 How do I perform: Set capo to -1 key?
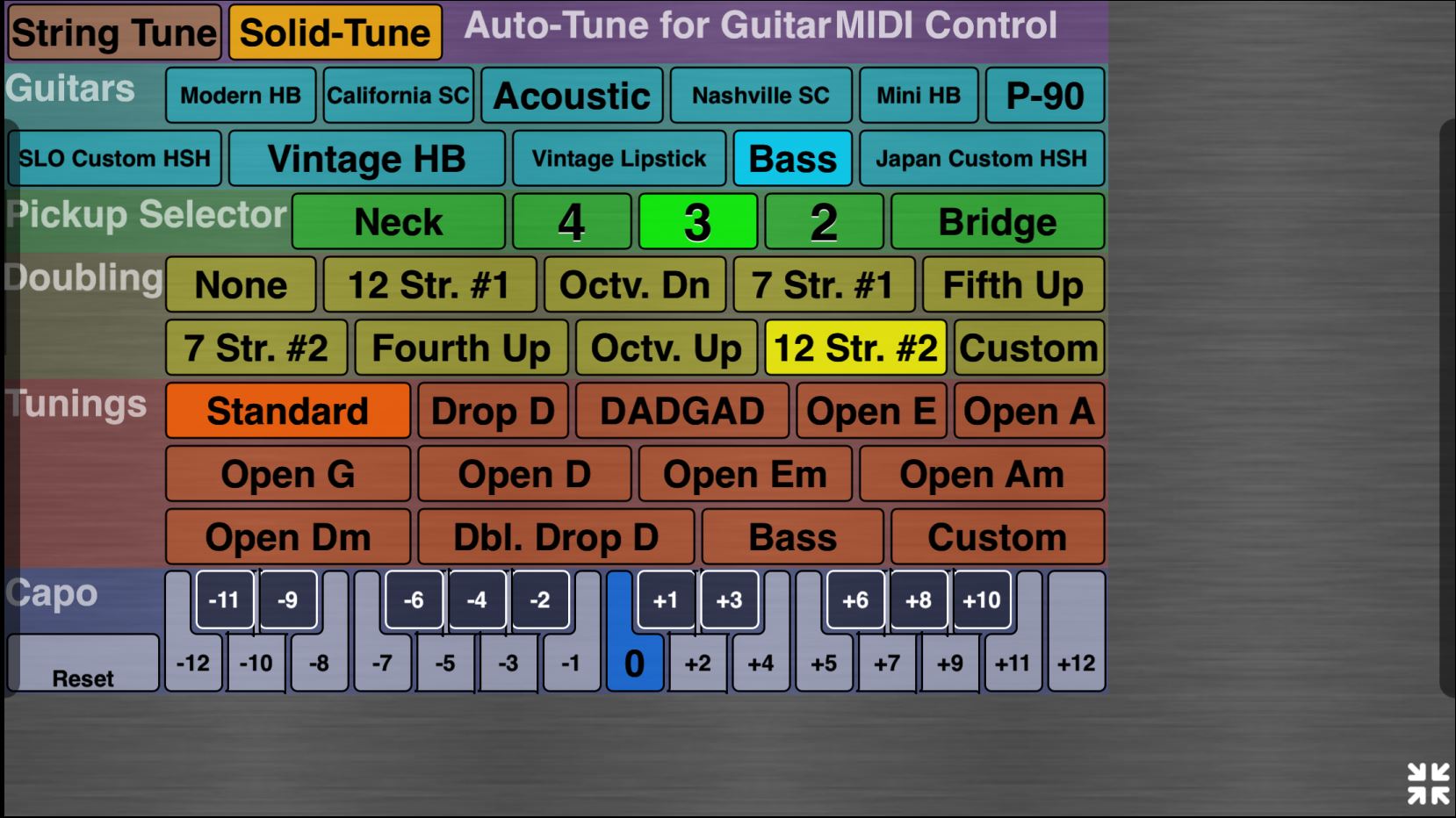click(x=572, y=664)
